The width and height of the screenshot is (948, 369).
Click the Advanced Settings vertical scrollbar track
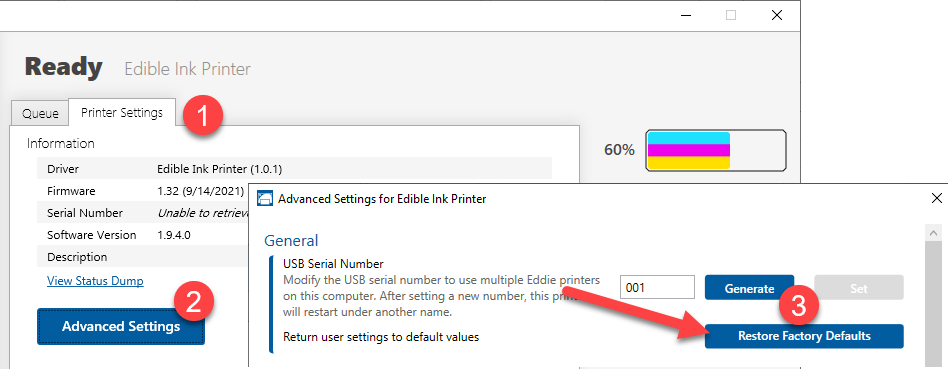[x=933, y=302]
